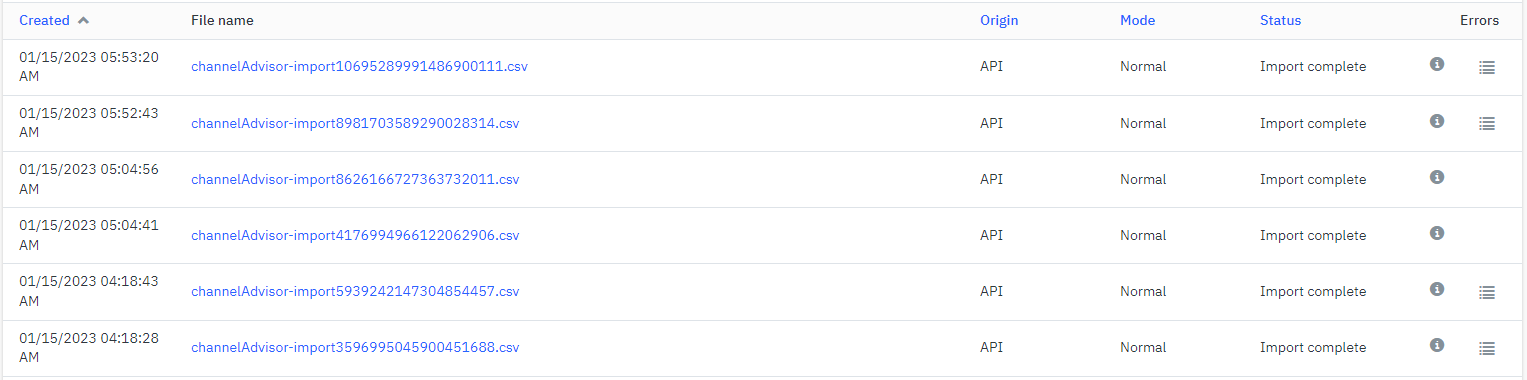The height and width of the screenshot is (380, 1527).
Task: Open info icon for import3596995045900451688 row
Action: tap(1437, 345)
